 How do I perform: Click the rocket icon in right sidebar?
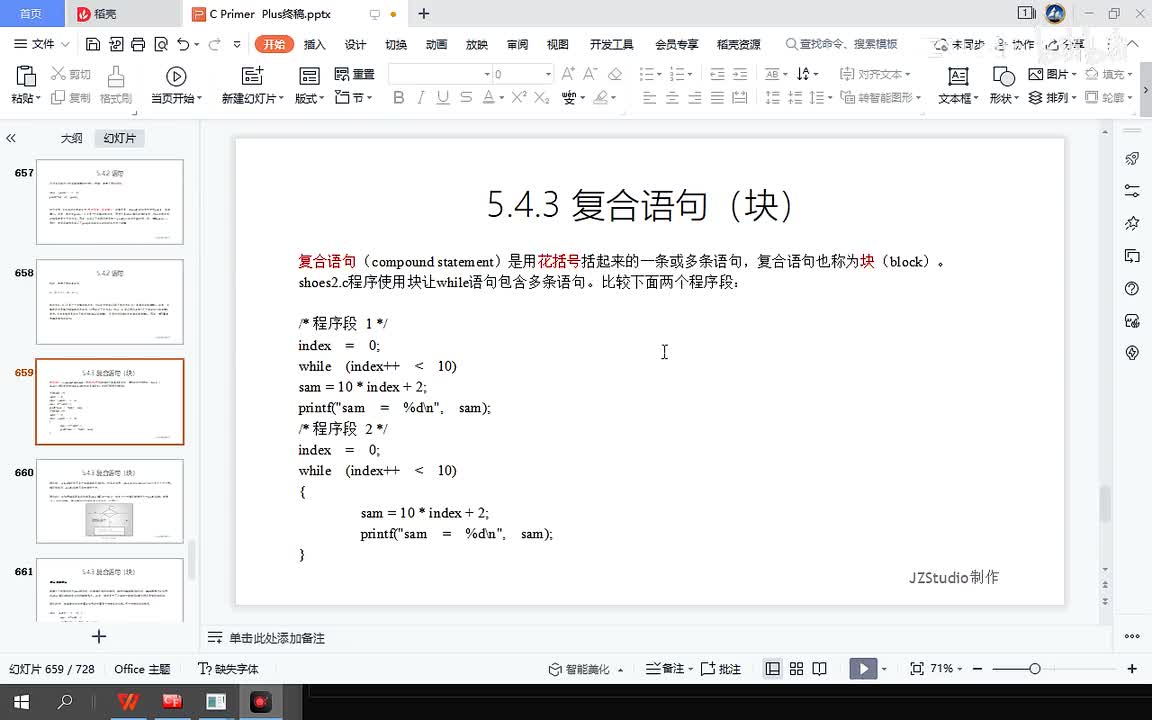tap(1132, 159)
